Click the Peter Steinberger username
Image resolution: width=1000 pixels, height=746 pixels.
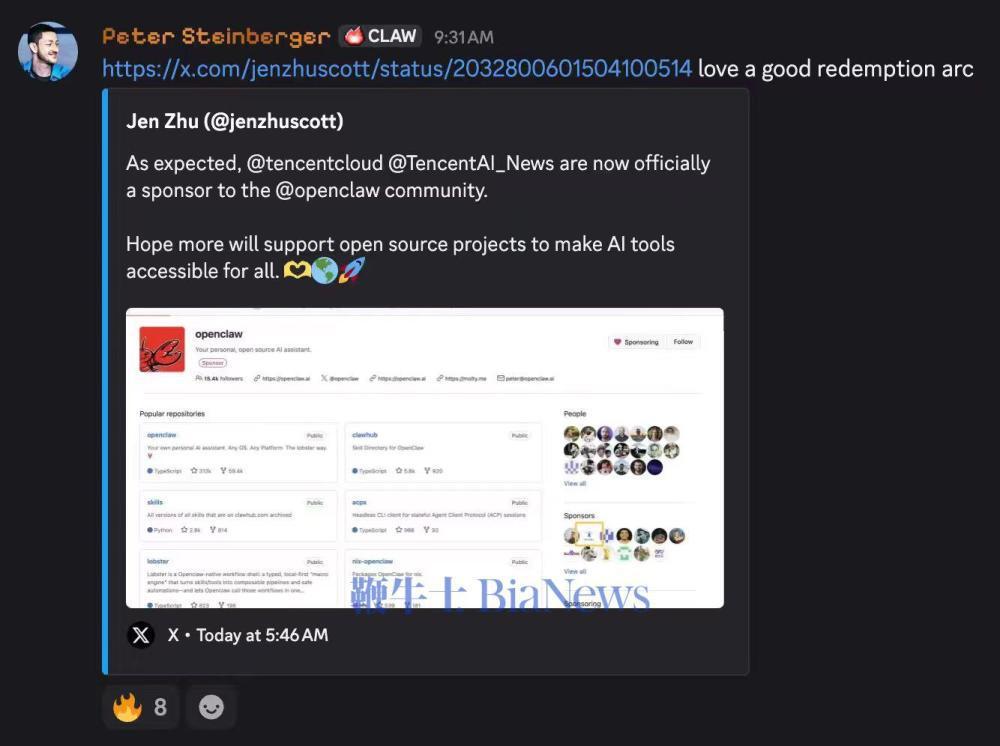(x=216, y=36)
